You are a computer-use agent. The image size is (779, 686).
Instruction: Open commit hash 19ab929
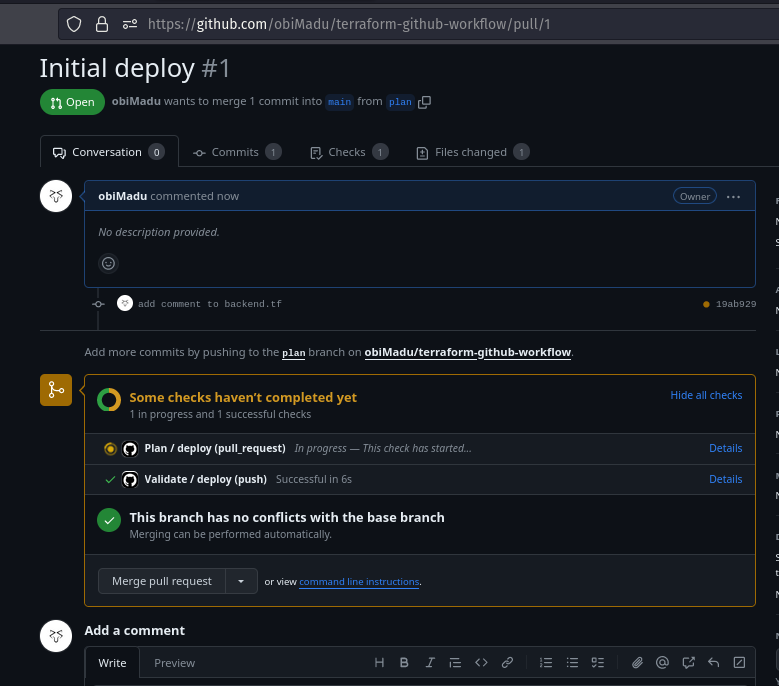click(x=736, y=304)
